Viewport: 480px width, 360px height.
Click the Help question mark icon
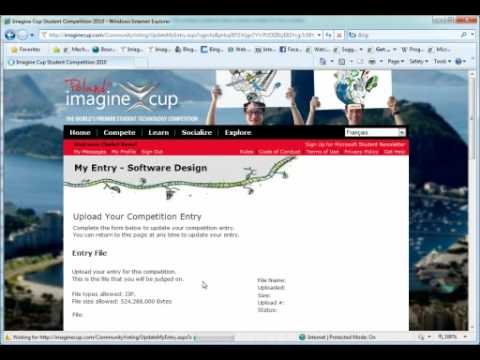459,62
